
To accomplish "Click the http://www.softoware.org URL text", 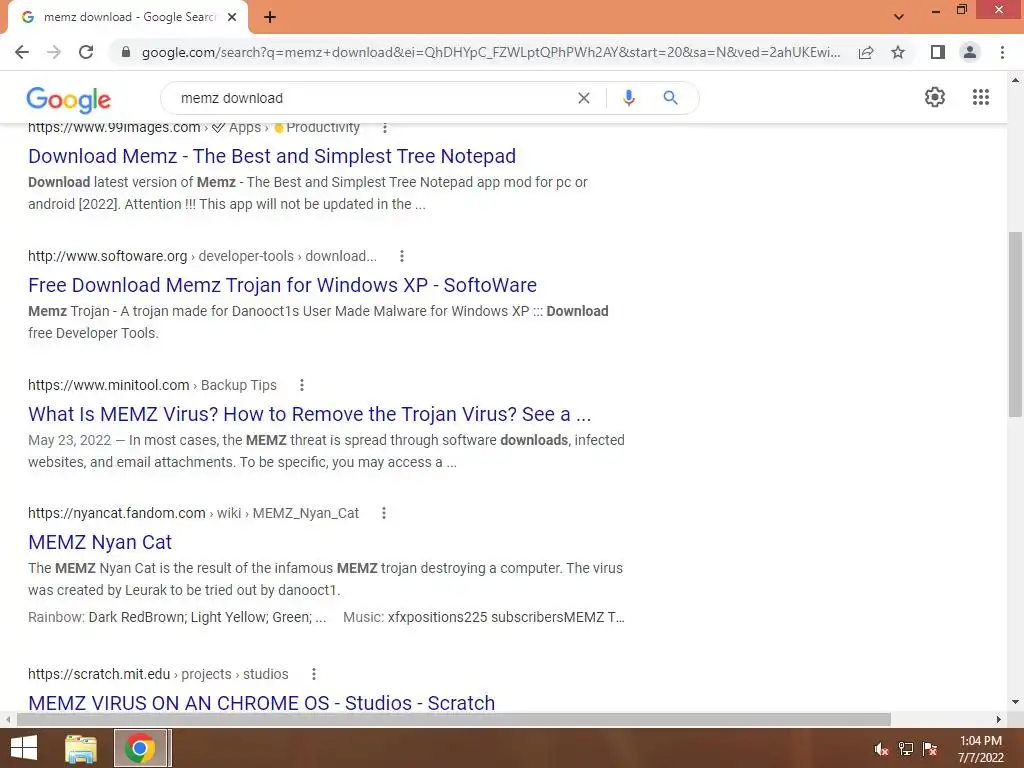I will [108, 256].
